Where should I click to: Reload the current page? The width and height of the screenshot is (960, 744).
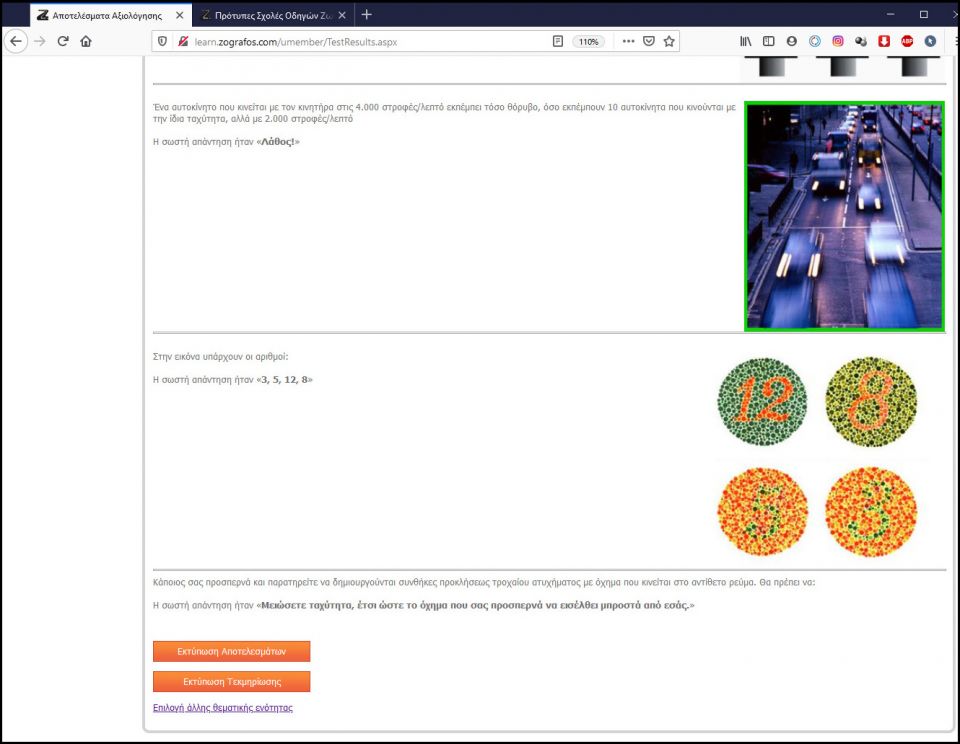63,41
